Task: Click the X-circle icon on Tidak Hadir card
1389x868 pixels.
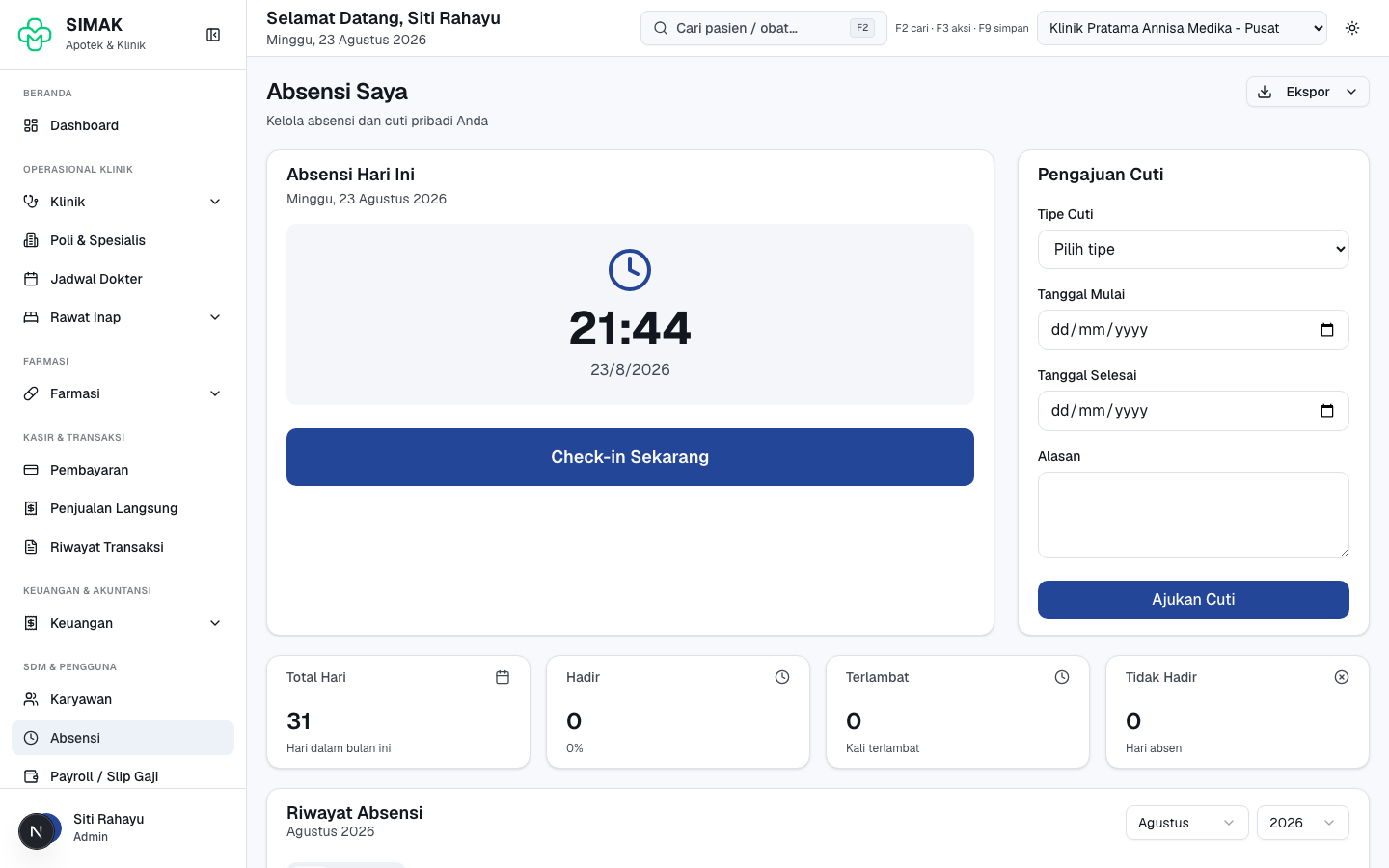Action: 1342,677
